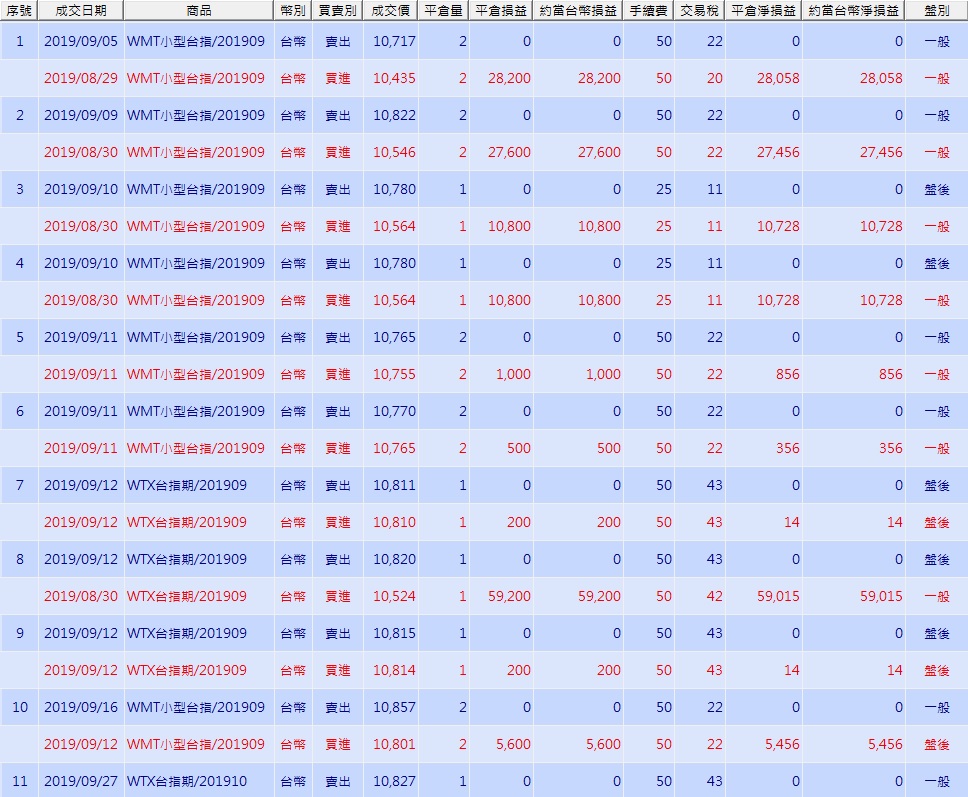This screenshot has height=797, width=968.
Task: Sort by the 成交日期 column header
Action: (x=81, y=10)
